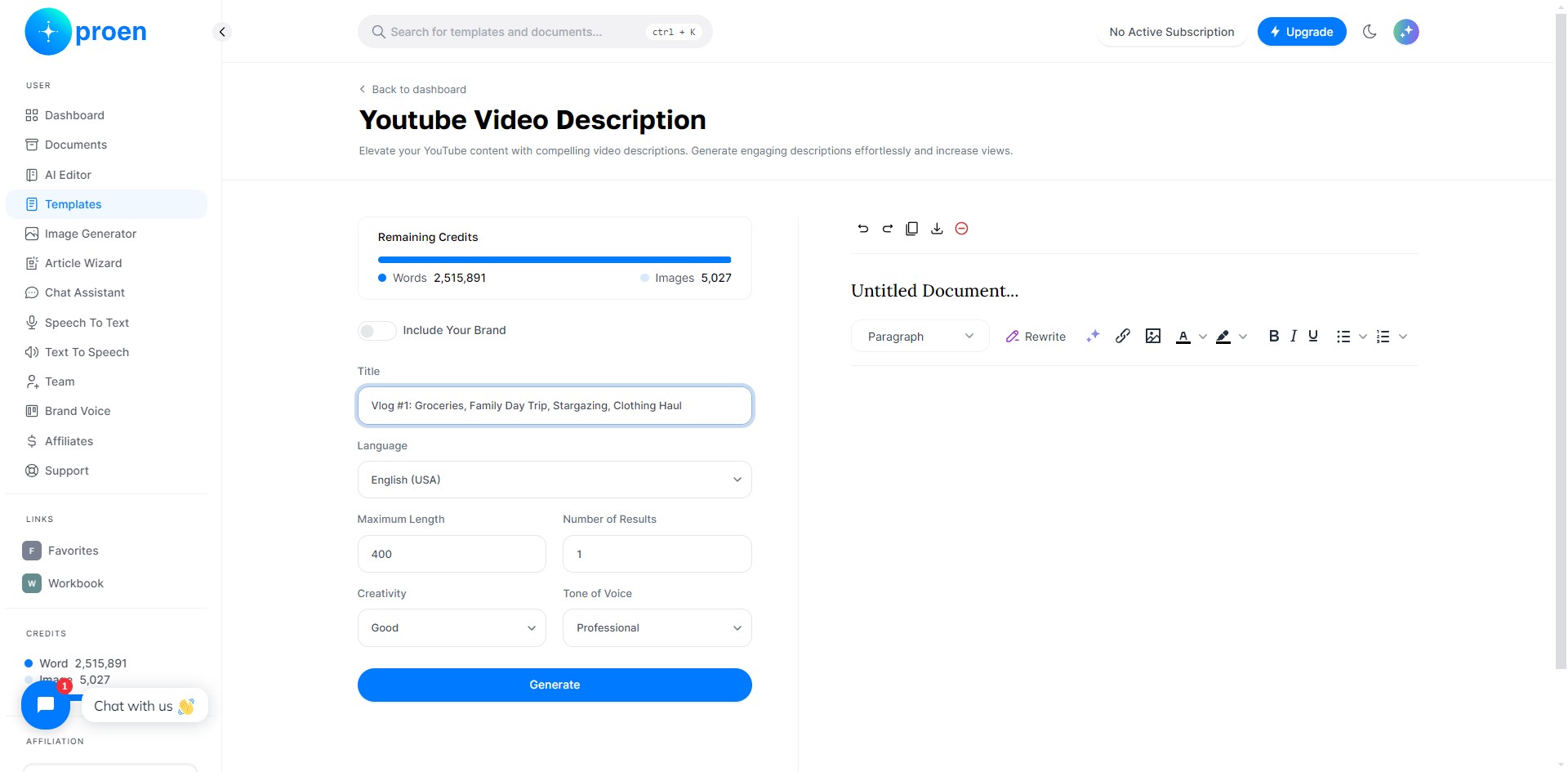This screenshot has width=1568, height=772.
Task: Open the Creativity dropdown
Action: point(452,628)
